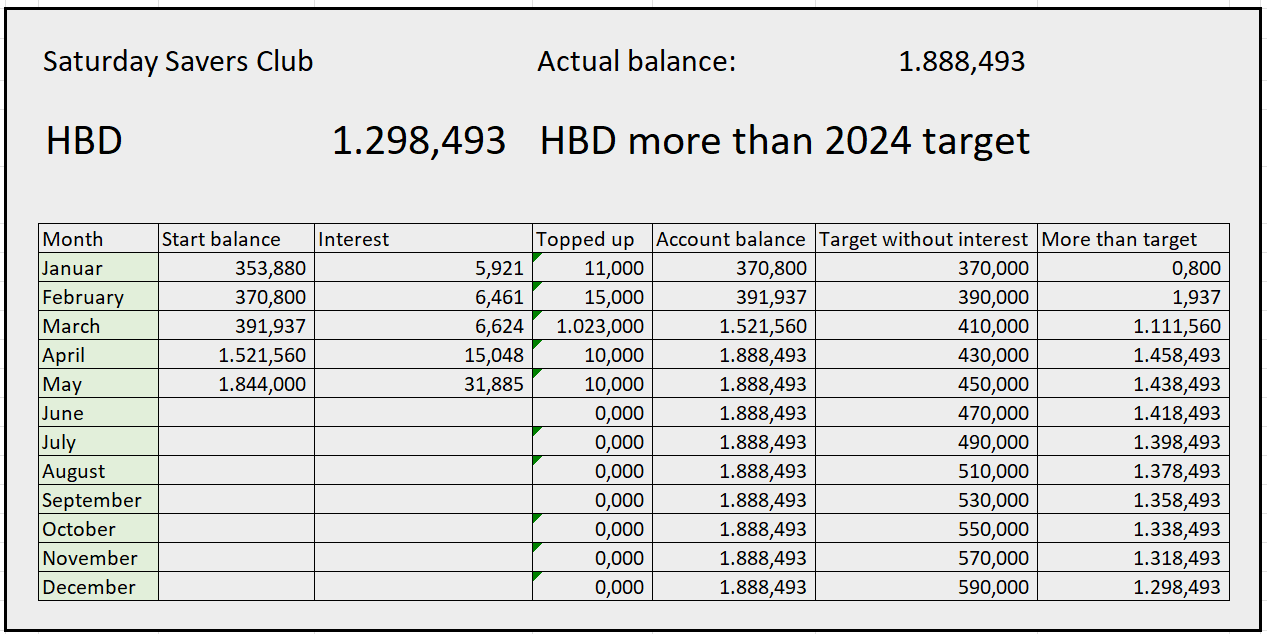Screen dimensions: 1267x634
Task: Click the "Januar" month cell
Action: coord(98,267)
